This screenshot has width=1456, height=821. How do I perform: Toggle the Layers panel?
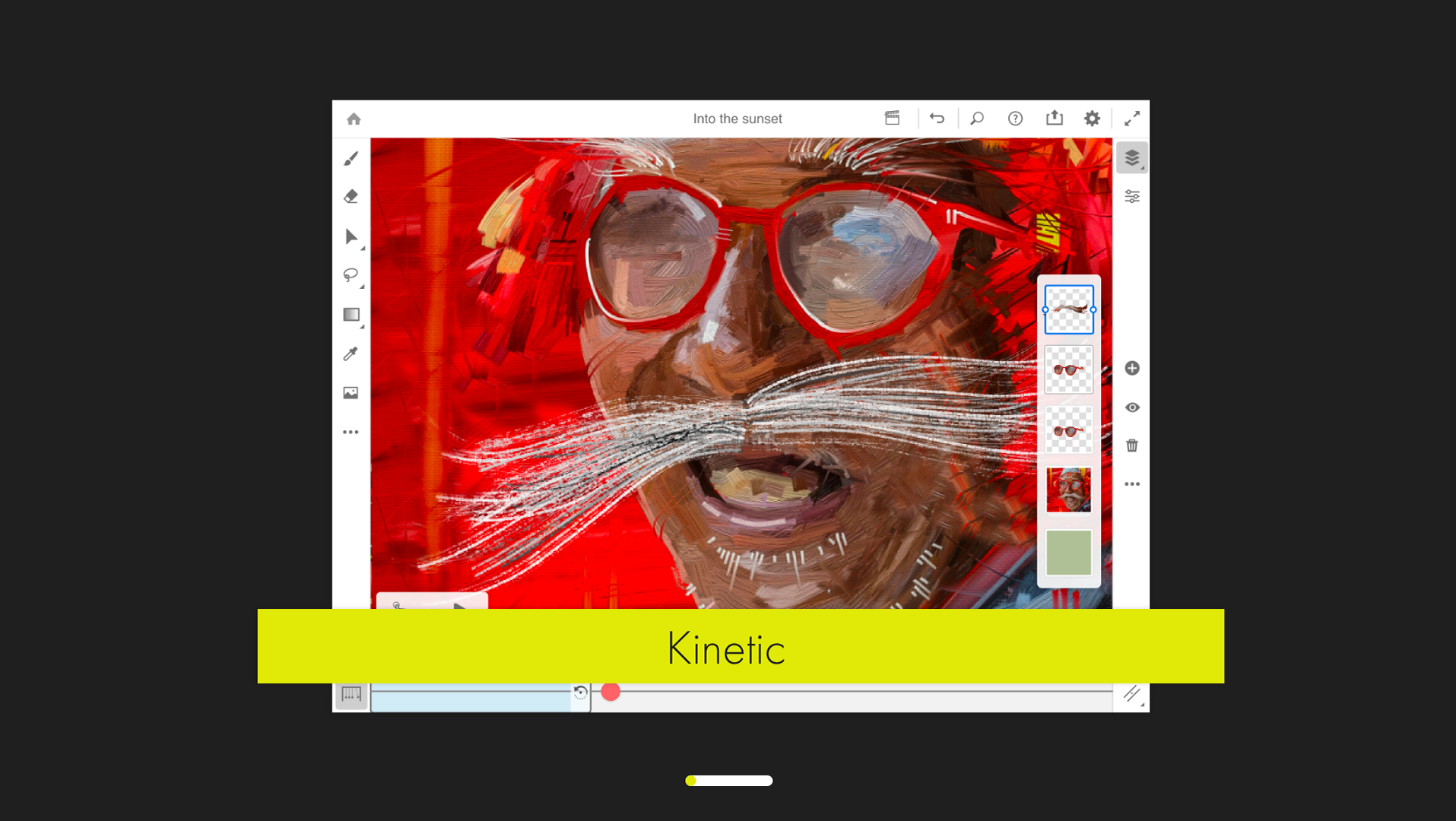point(1132,157)
